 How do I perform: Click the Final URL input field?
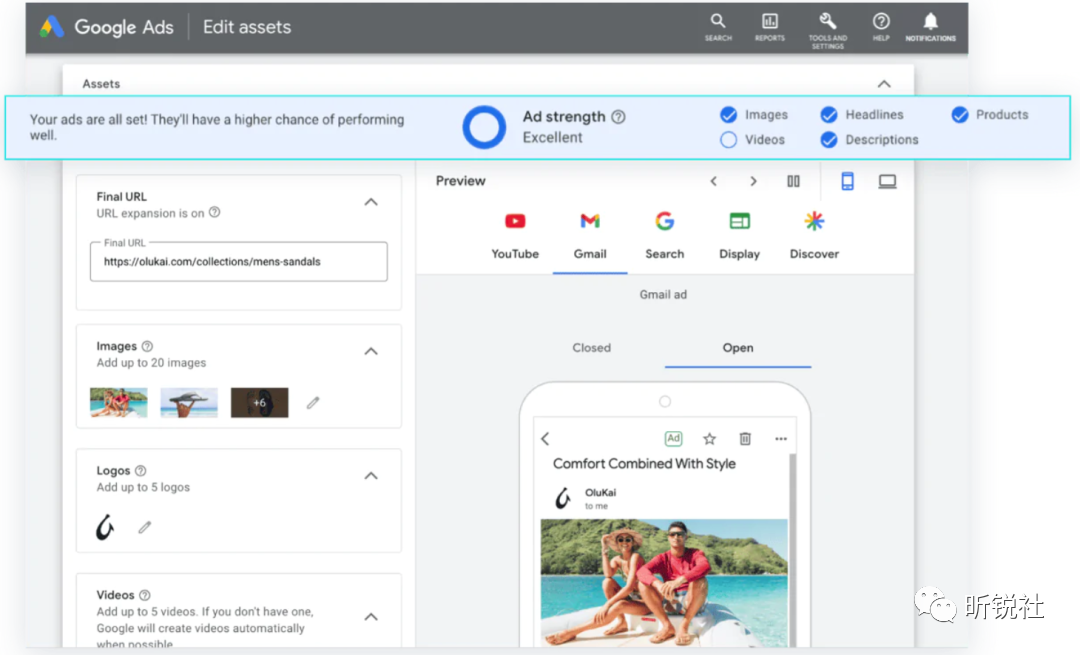click(238, 262)
